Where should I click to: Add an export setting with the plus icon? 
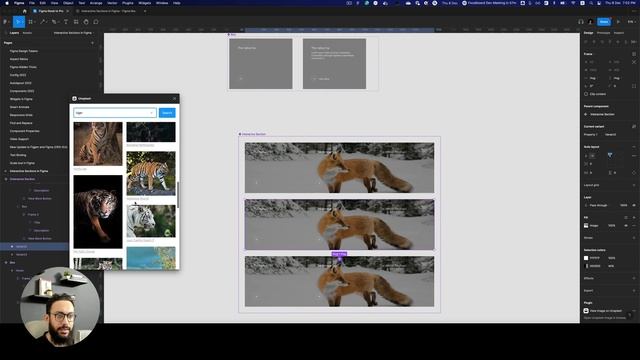(634, 291)
